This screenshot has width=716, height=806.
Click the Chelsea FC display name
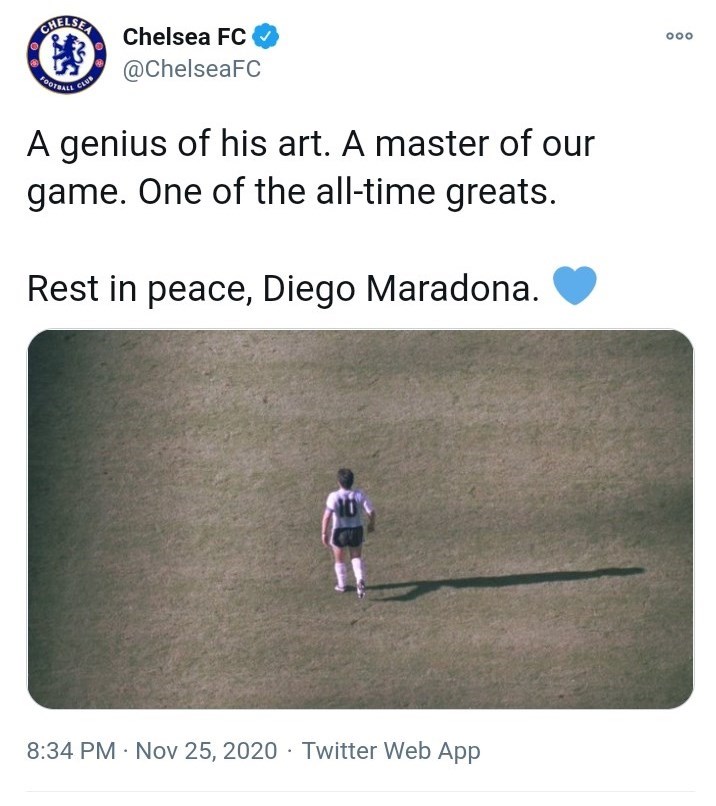(x=184, y=38)
